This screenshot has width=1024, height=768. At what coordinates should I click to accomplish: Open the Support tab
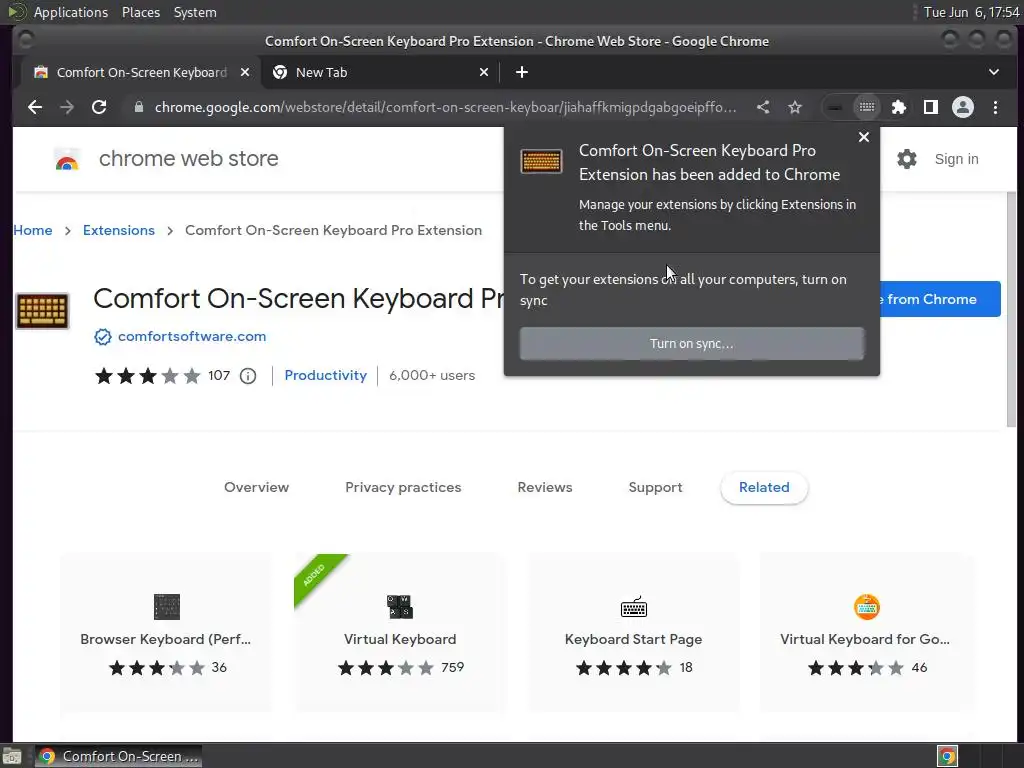655,487
